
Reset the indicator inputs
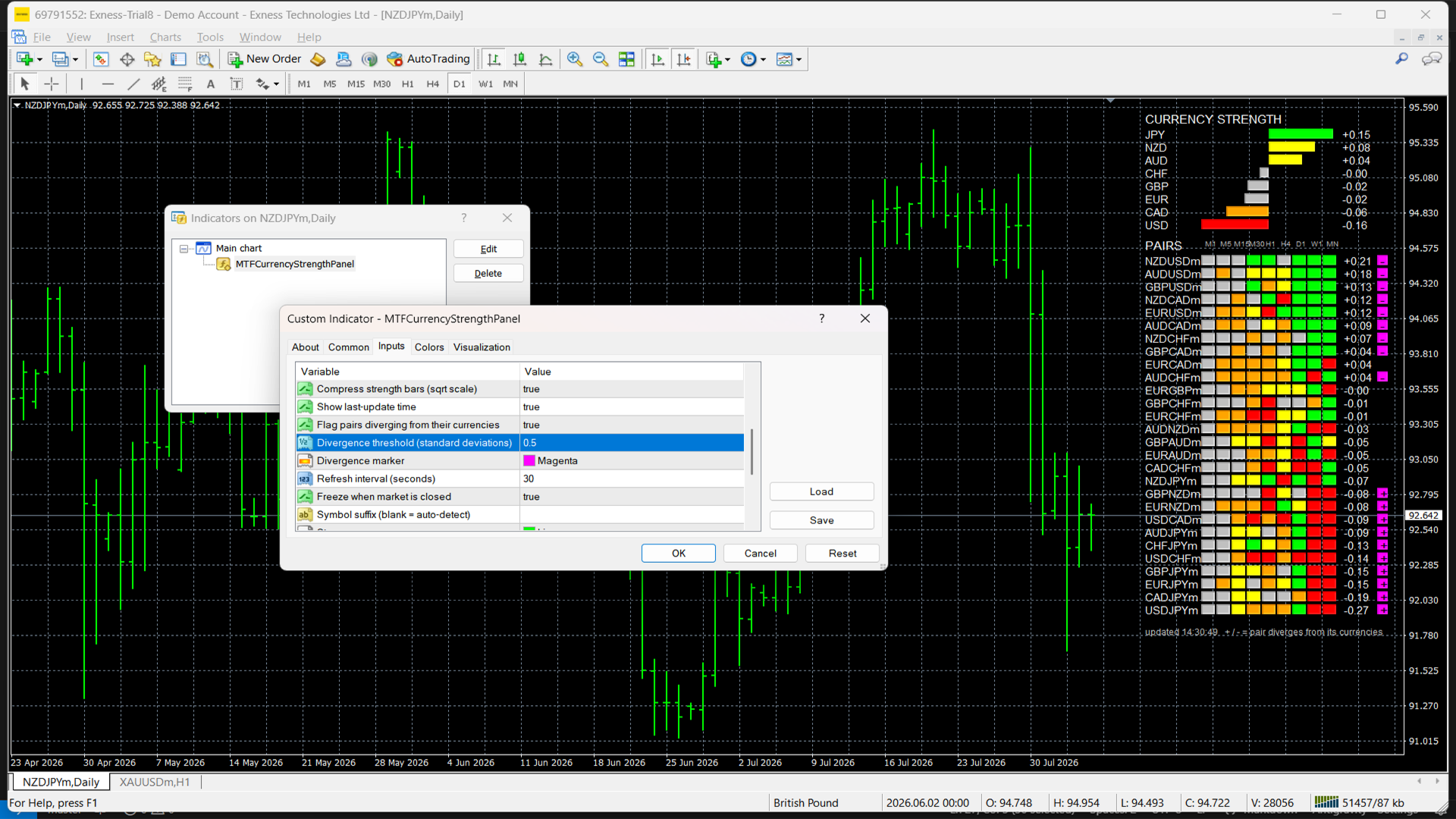pos(843,554)
